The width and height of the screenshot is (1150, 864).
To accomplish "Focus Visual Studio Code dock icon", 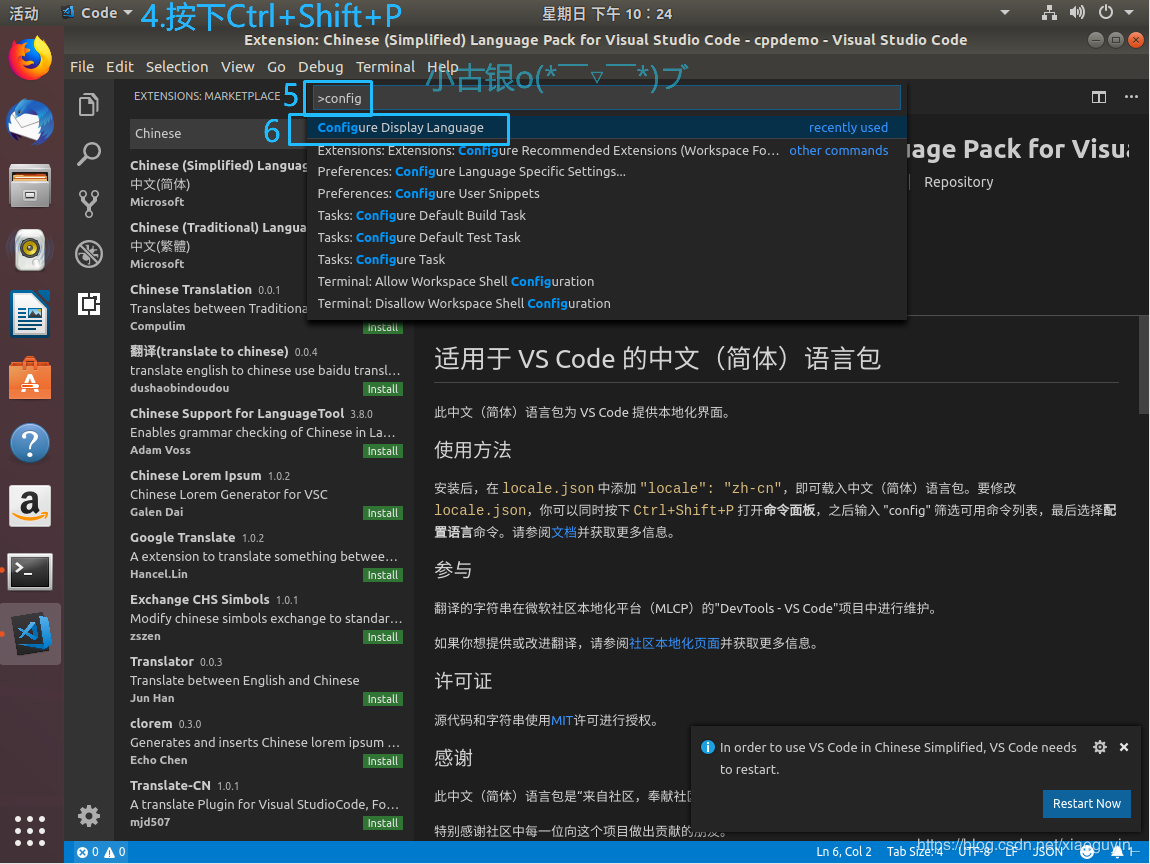I will point(32,634).
